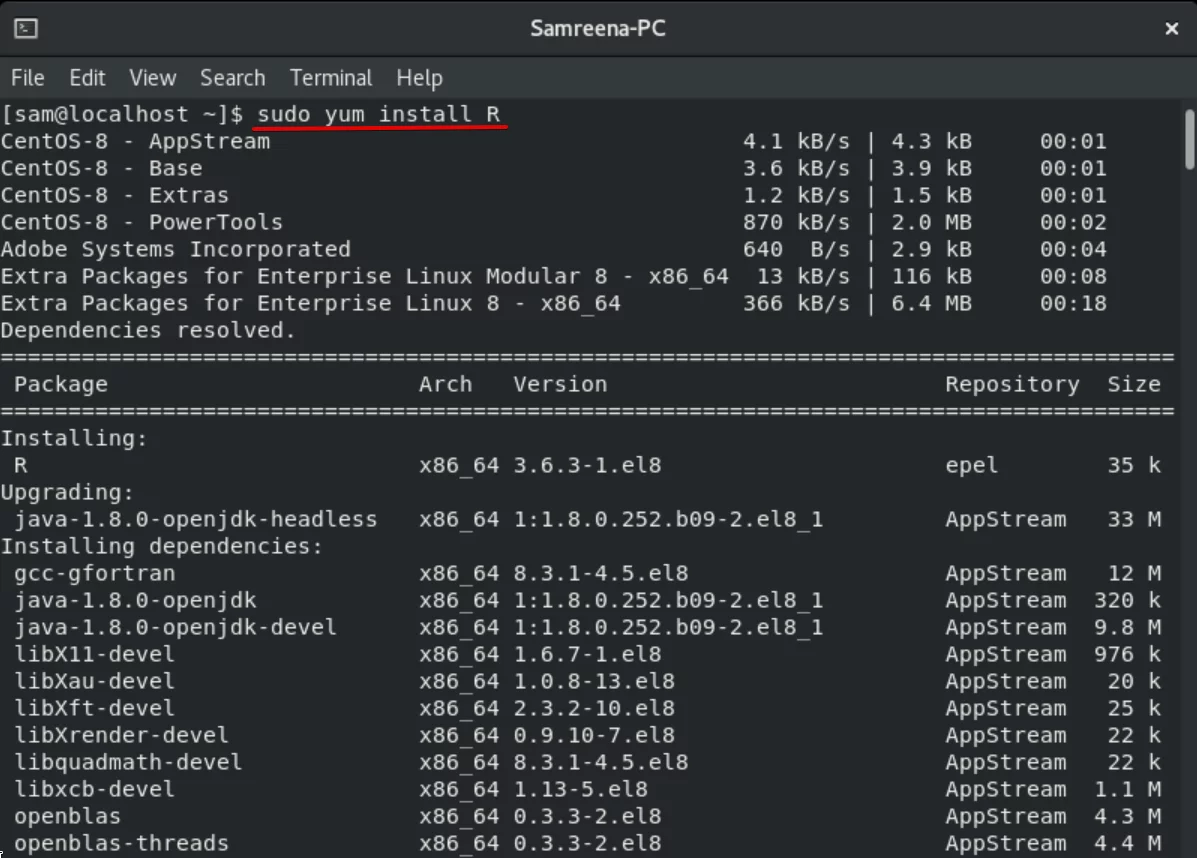
Task: Click the 'Size' column header
Action: [1134, 384]
